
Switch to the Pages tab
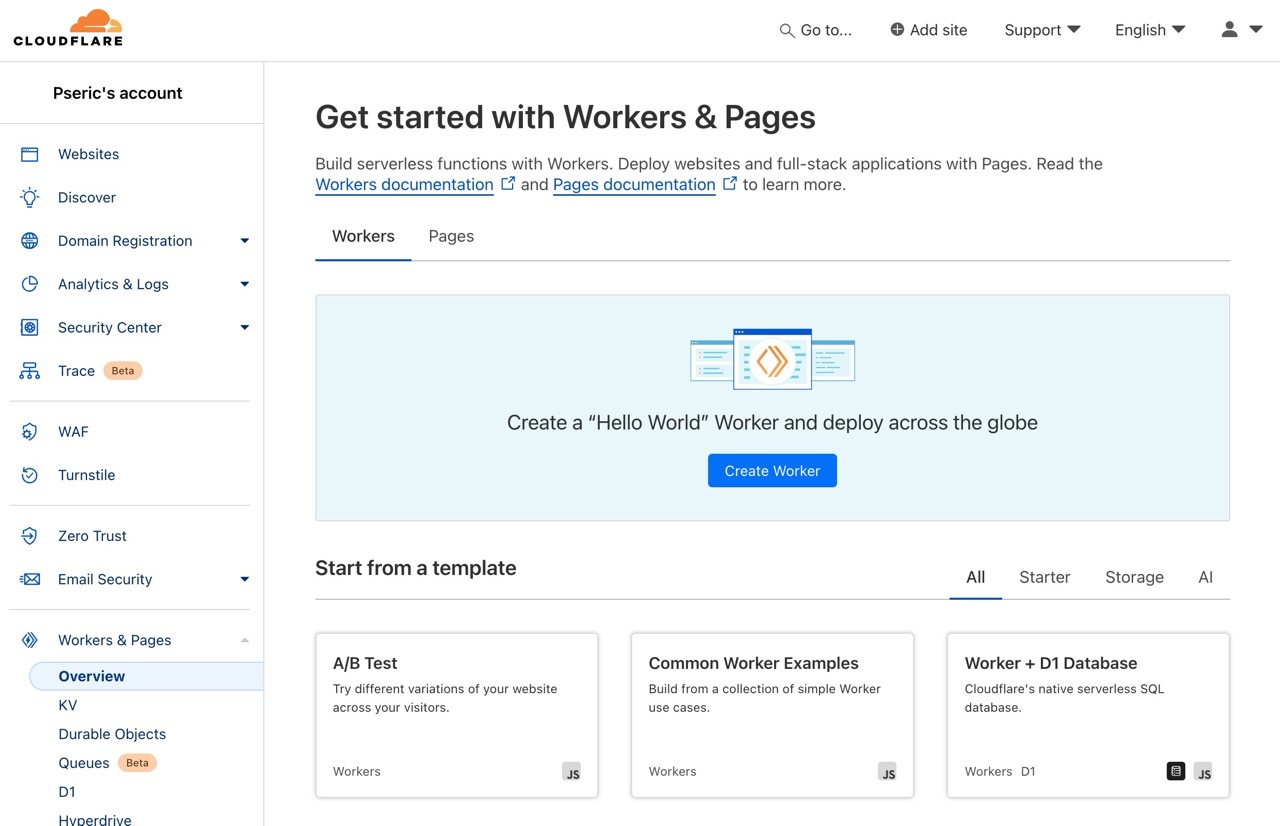(451, 236)
